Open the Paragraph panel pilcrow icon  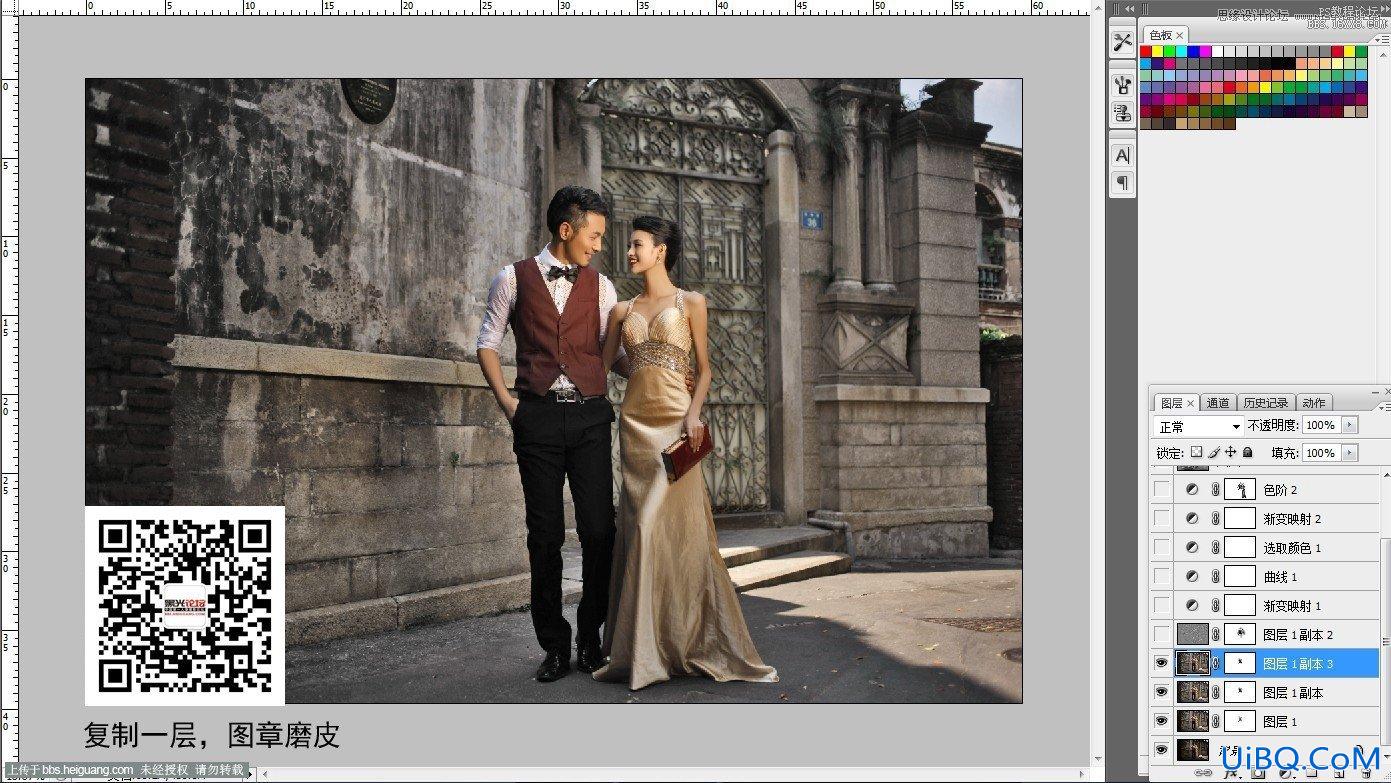[x=1123, y=183]
